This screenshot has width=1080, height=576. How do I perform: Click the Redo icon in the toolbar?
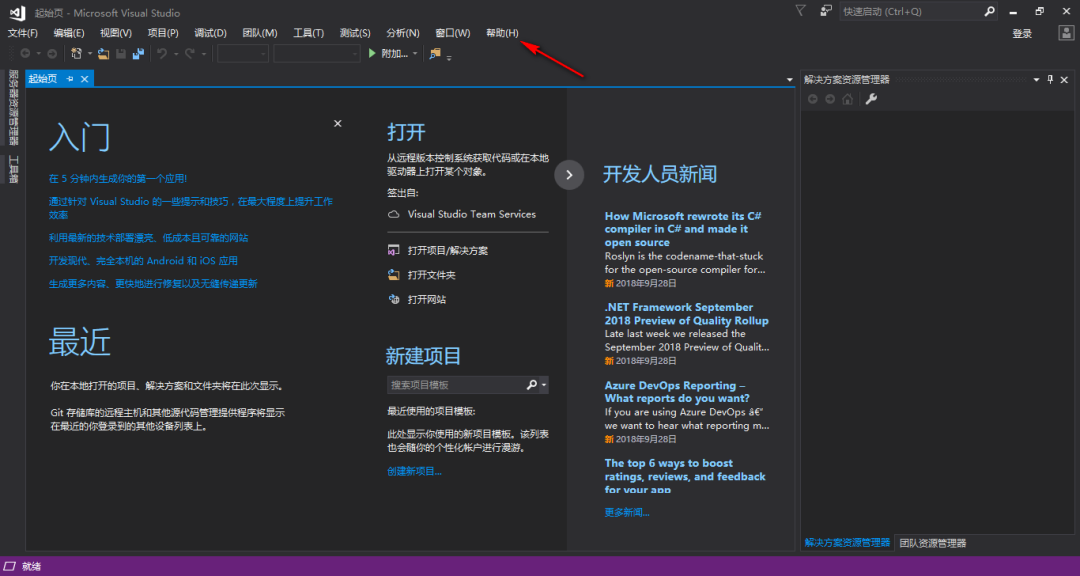point(191,53)
